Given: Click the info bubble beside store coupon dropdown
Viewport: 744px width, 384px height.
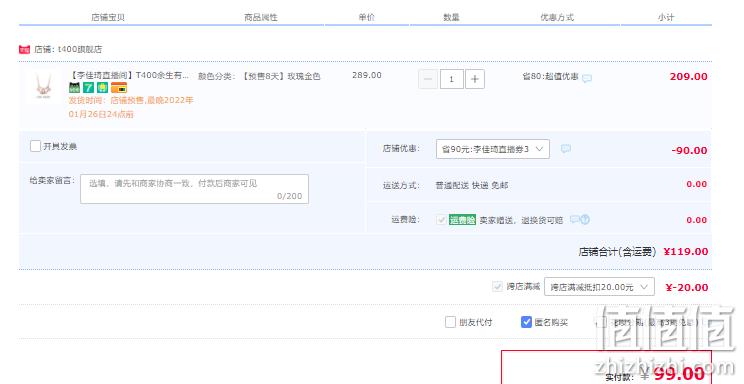Looking at the screenshot, I should (x=566, y=149).
